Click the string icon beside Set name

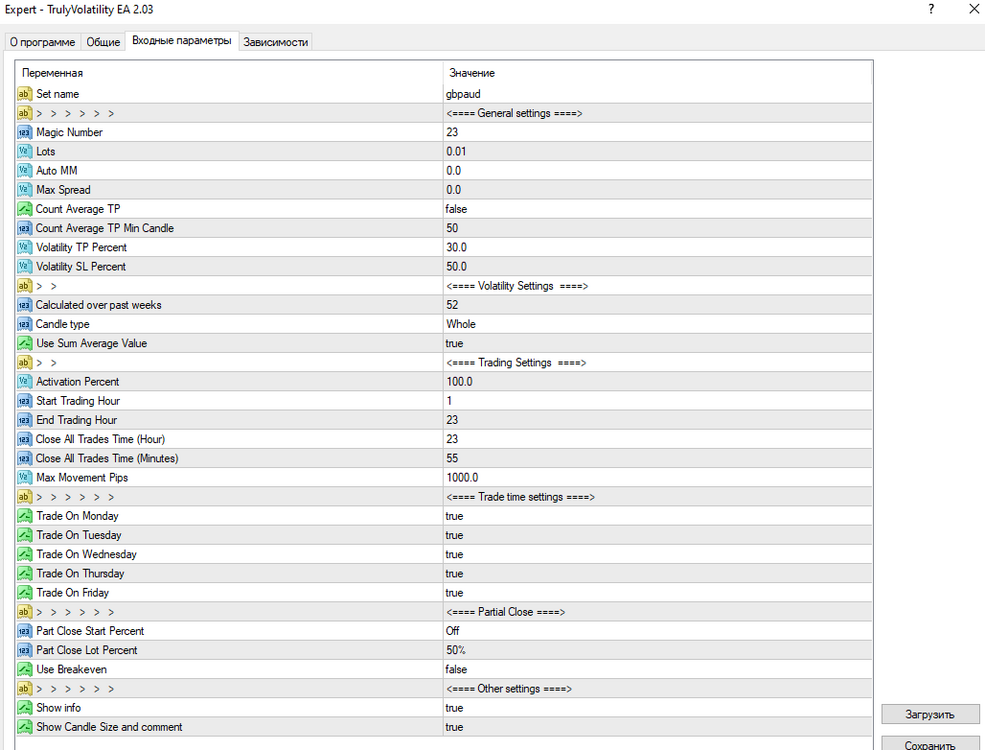[x=24, y=94]
